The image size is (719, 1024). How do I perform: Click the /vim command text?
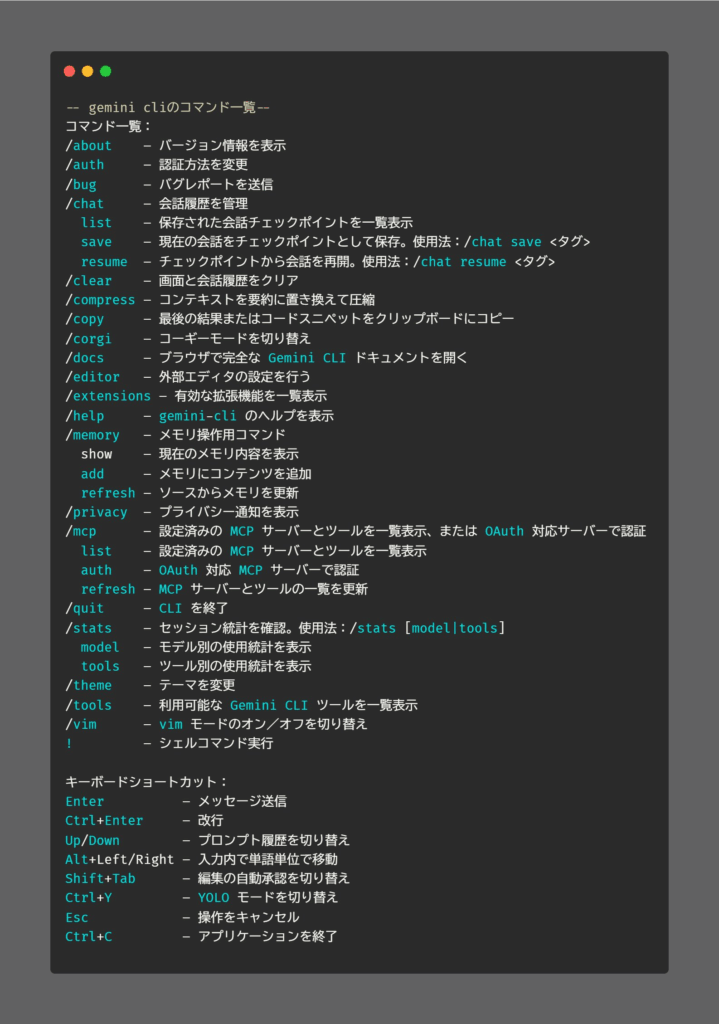(80, 724)
